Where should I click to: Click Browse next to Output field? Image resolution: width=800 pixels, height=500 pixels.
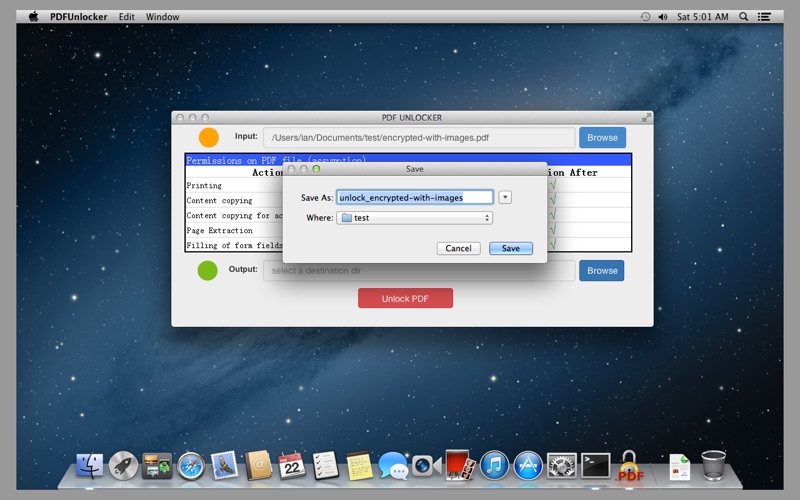pyautogui.click(x=602, y=270)
